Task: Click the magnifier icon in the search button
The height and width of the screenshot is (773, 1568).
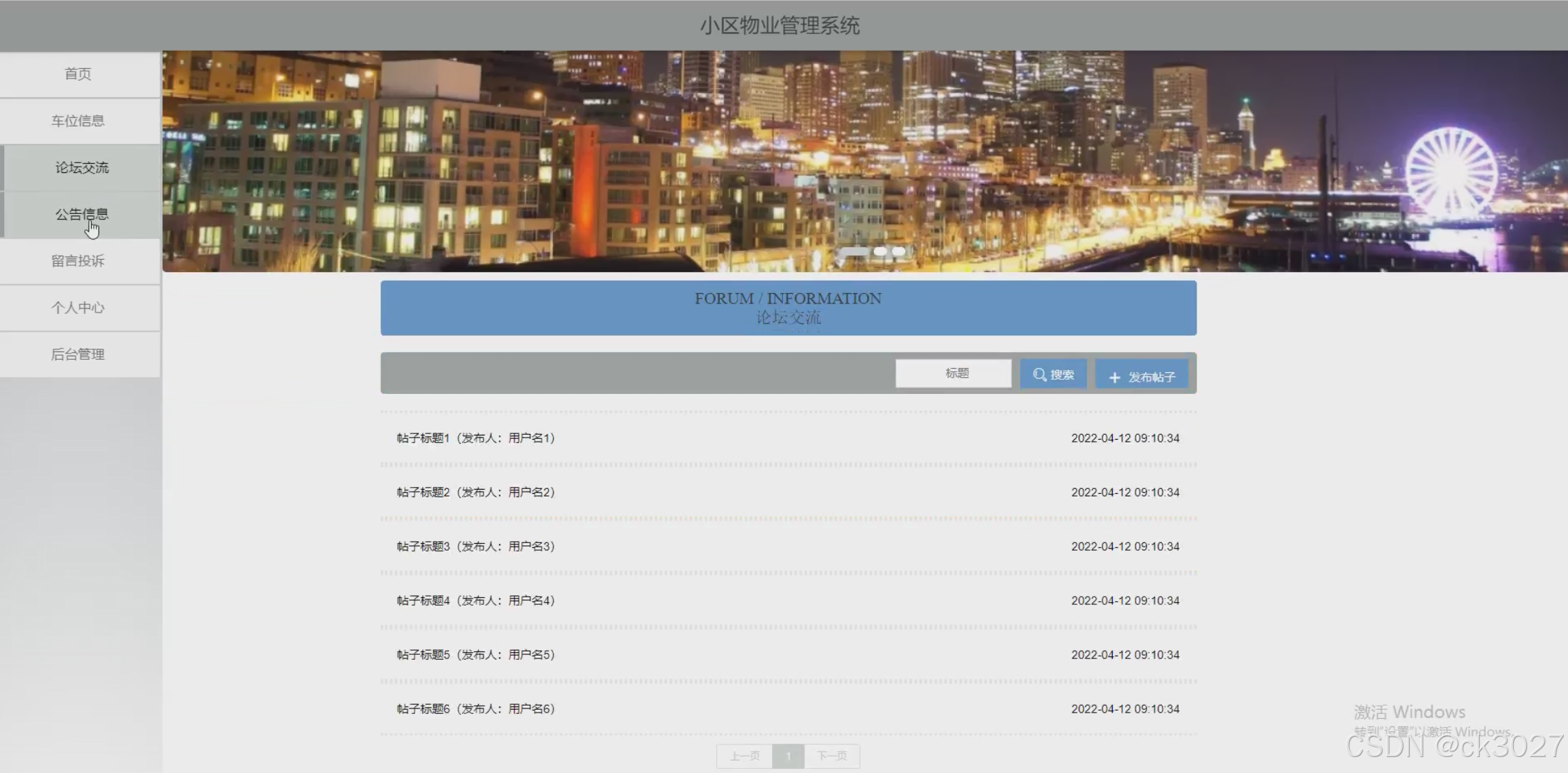Action: (x=1039, y=374)
